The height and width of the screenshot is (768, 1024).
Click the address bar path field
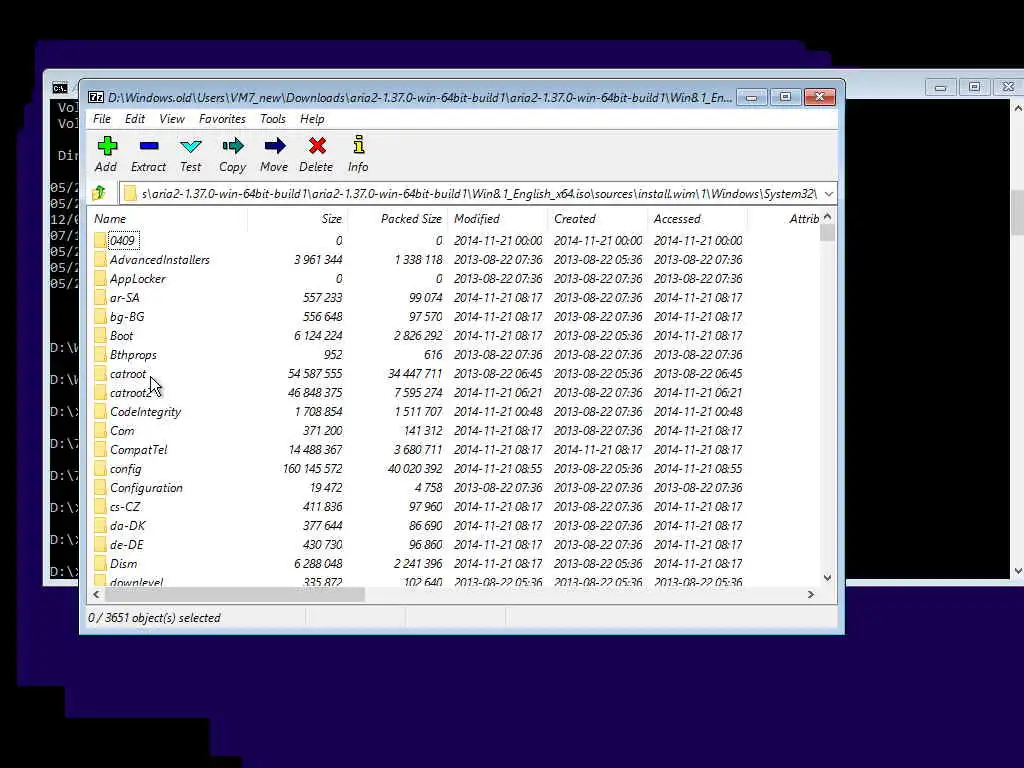pos(478,193)
